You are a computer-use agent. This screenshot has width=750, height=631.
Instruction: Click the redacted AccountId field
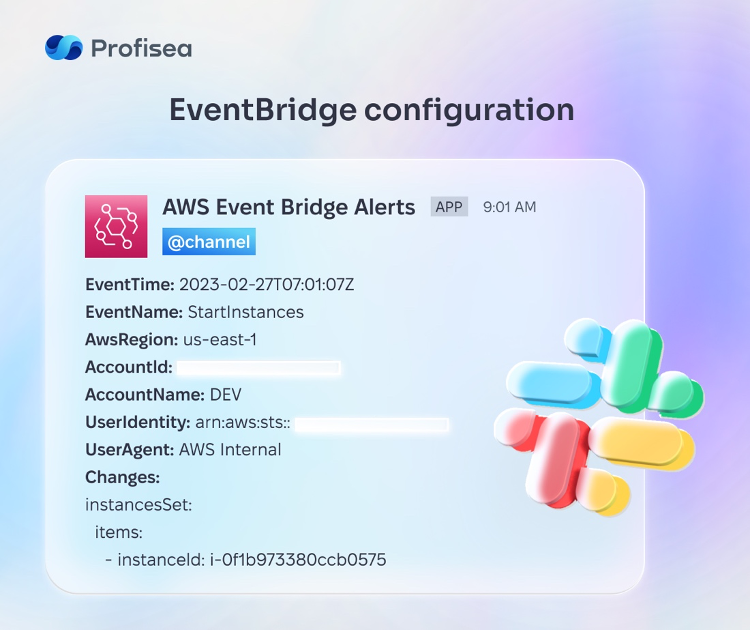coord(259,368)
